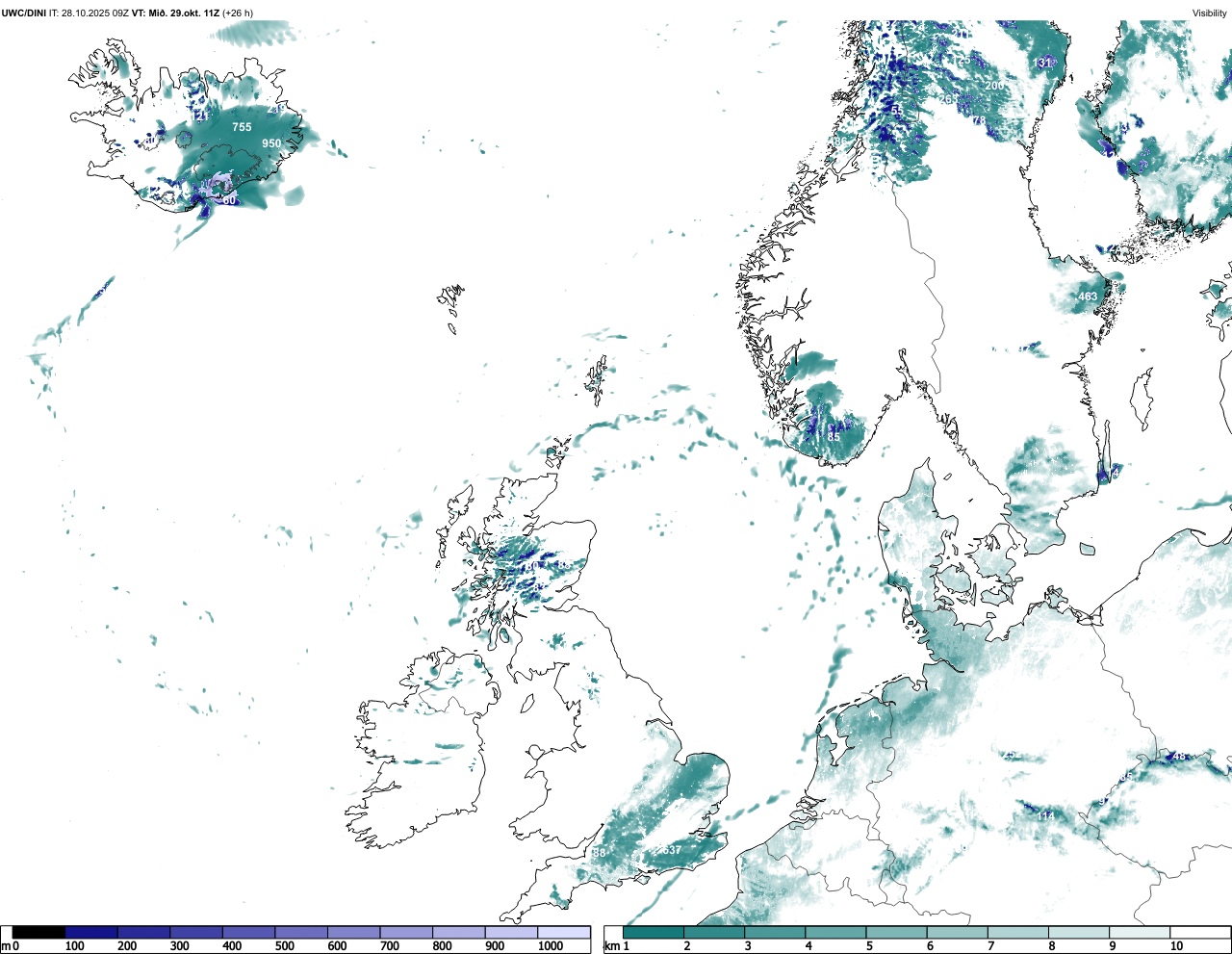Click the '463' value near Stockholm
Screen dimensions: 1232x954
click(1088, 297)
